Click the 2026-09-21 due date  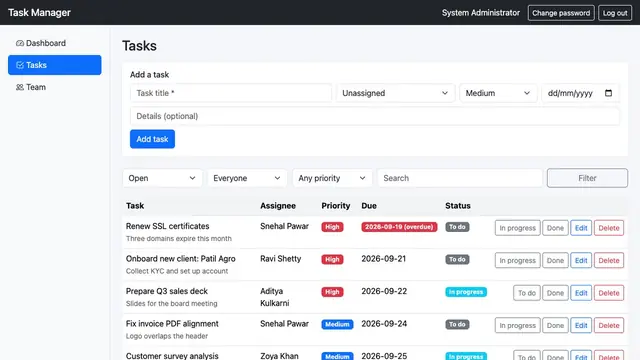point(383,259)
